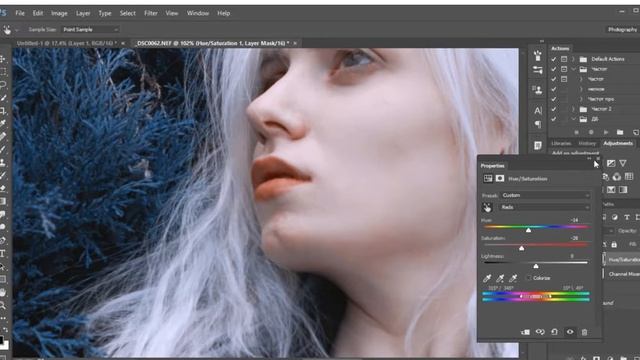The height and width of the screenshot is (360, 640).
Task: Click the Vibrance triangle icon in Adjustments
Action: pos(623,163)
